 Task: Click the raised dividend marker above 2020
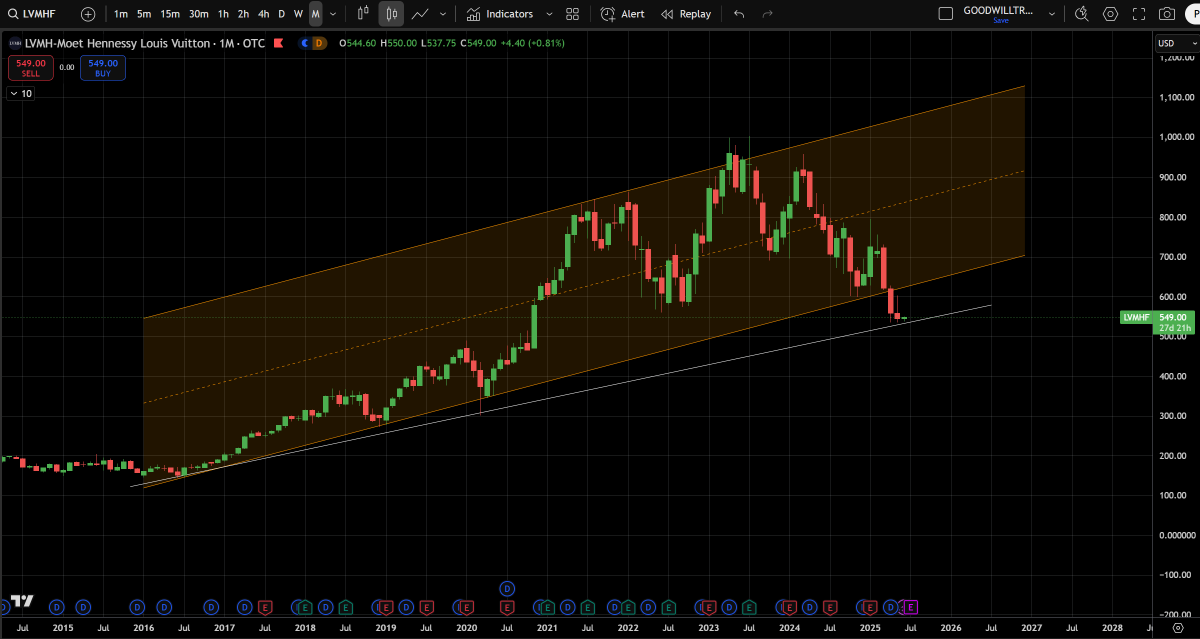508,587
